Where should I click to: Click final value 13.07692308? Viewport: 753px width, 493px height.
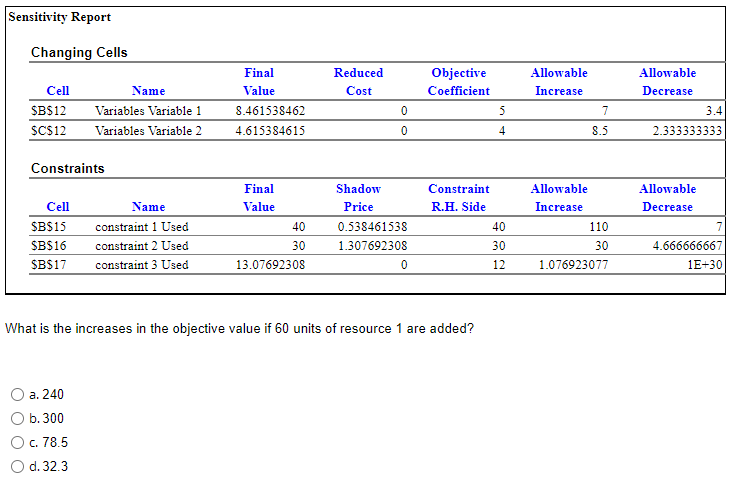pyautogui.click(x=270, y=265)
